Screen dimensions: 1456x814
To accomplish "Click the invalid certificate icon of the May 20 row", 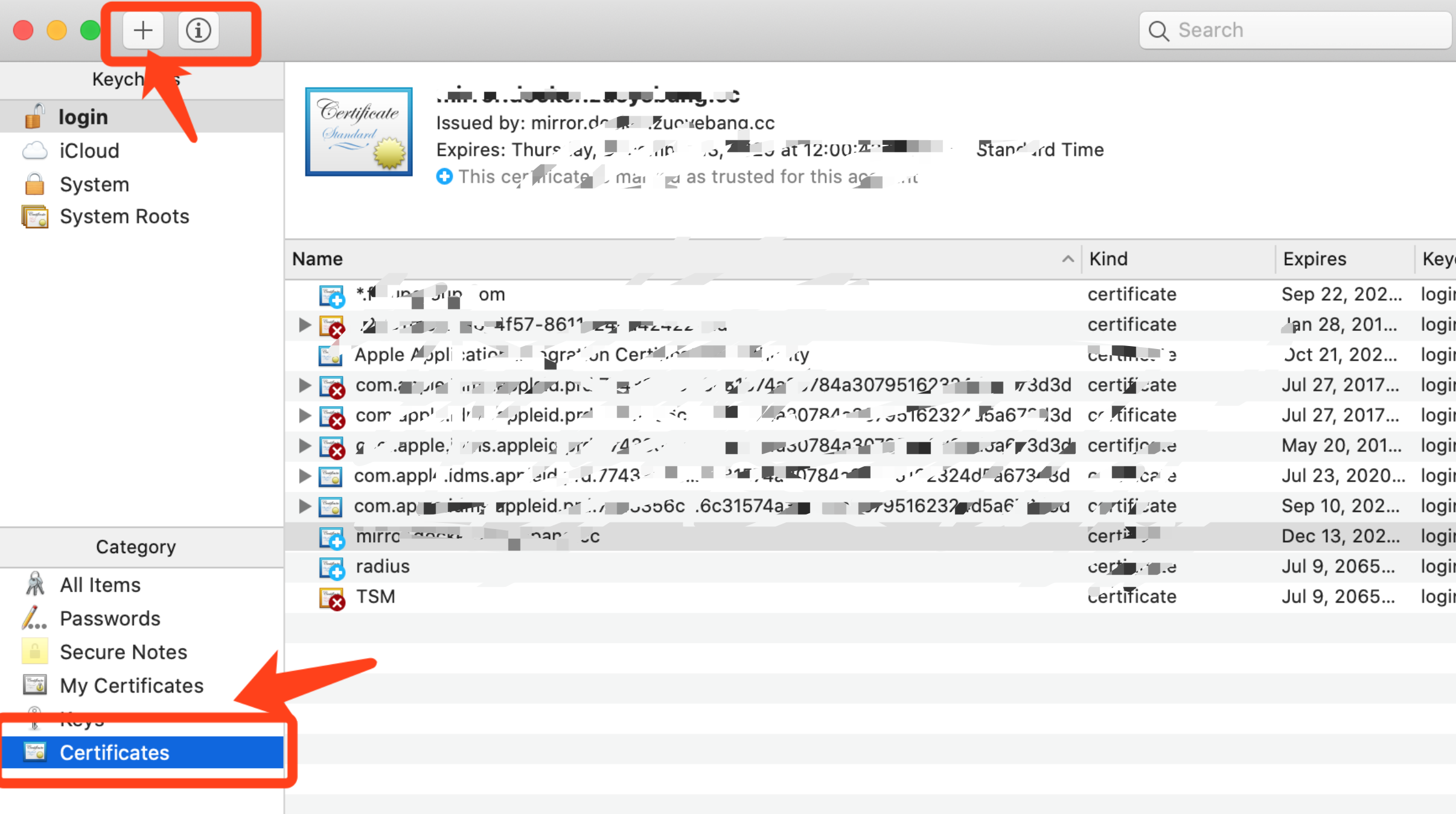I will (331, 447).
